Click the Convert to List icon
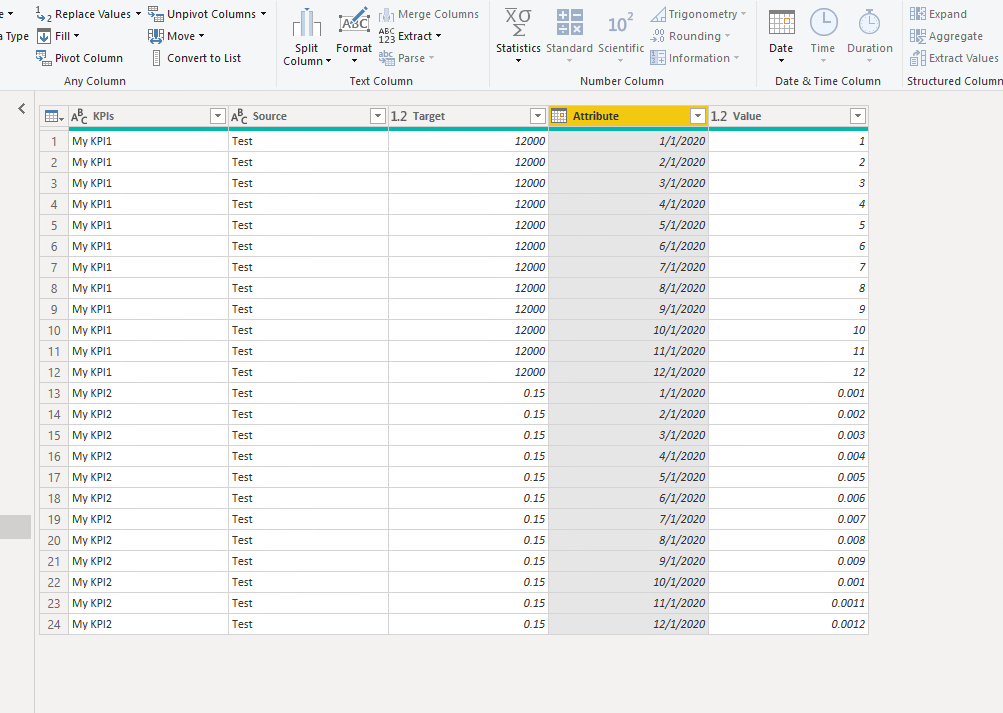 [157, 58]
